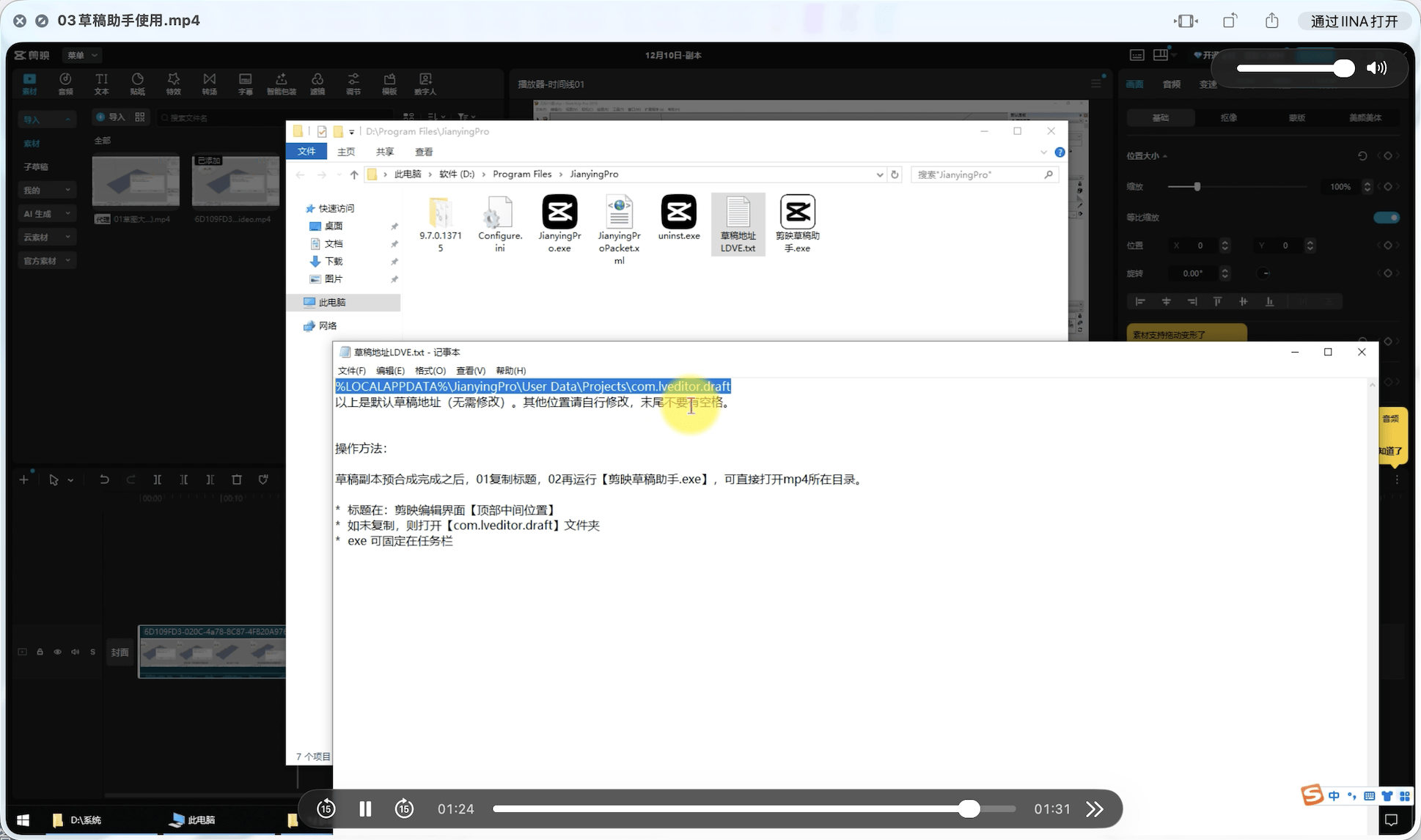The image size is (1421, 840).
Task: Click the undo icon above the timeline
Action: pos(104,479)
